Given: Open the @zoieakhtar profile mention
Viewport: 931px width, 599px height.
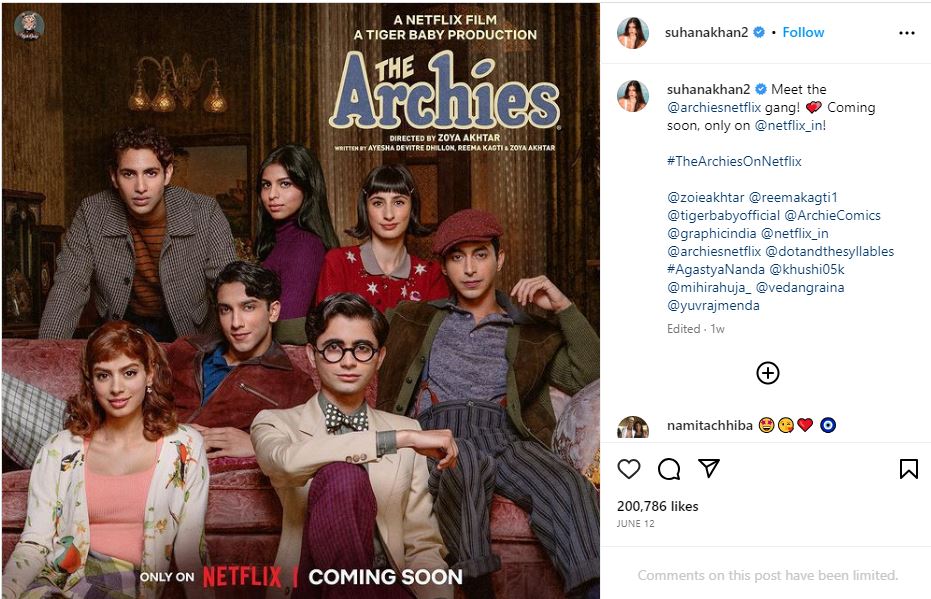Looking at the screenshot, I should (x=705, y=198).
